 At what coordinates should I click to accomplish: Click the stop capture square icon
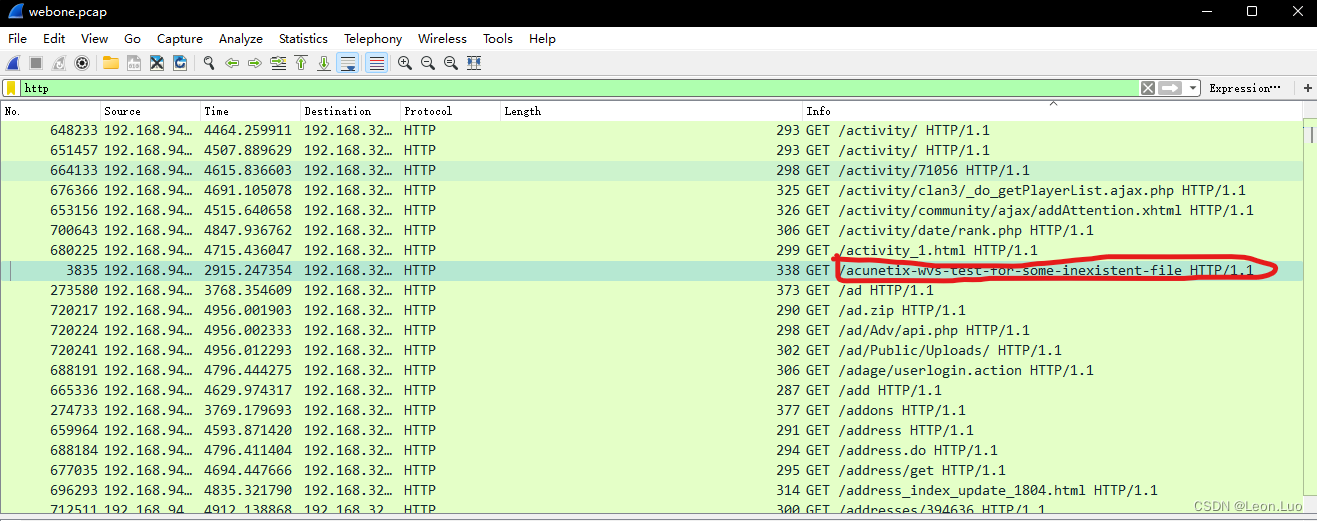pos(36,63)
